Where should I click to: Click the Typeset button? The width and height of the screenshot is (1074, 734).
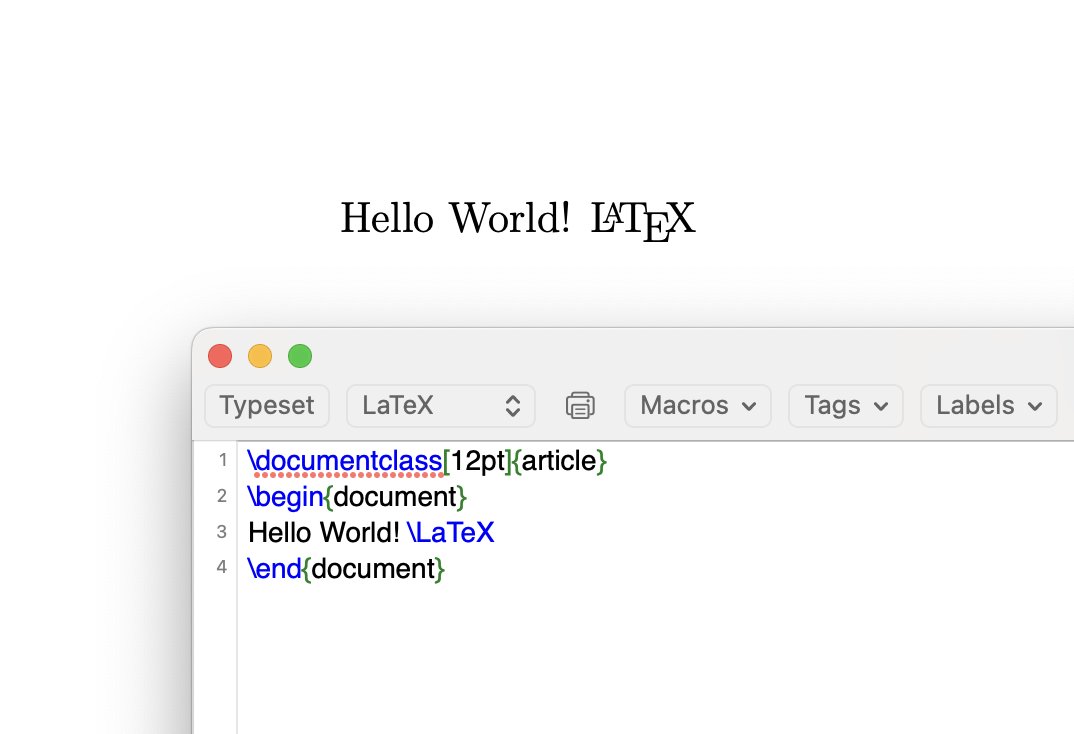[x=267, y=405]
